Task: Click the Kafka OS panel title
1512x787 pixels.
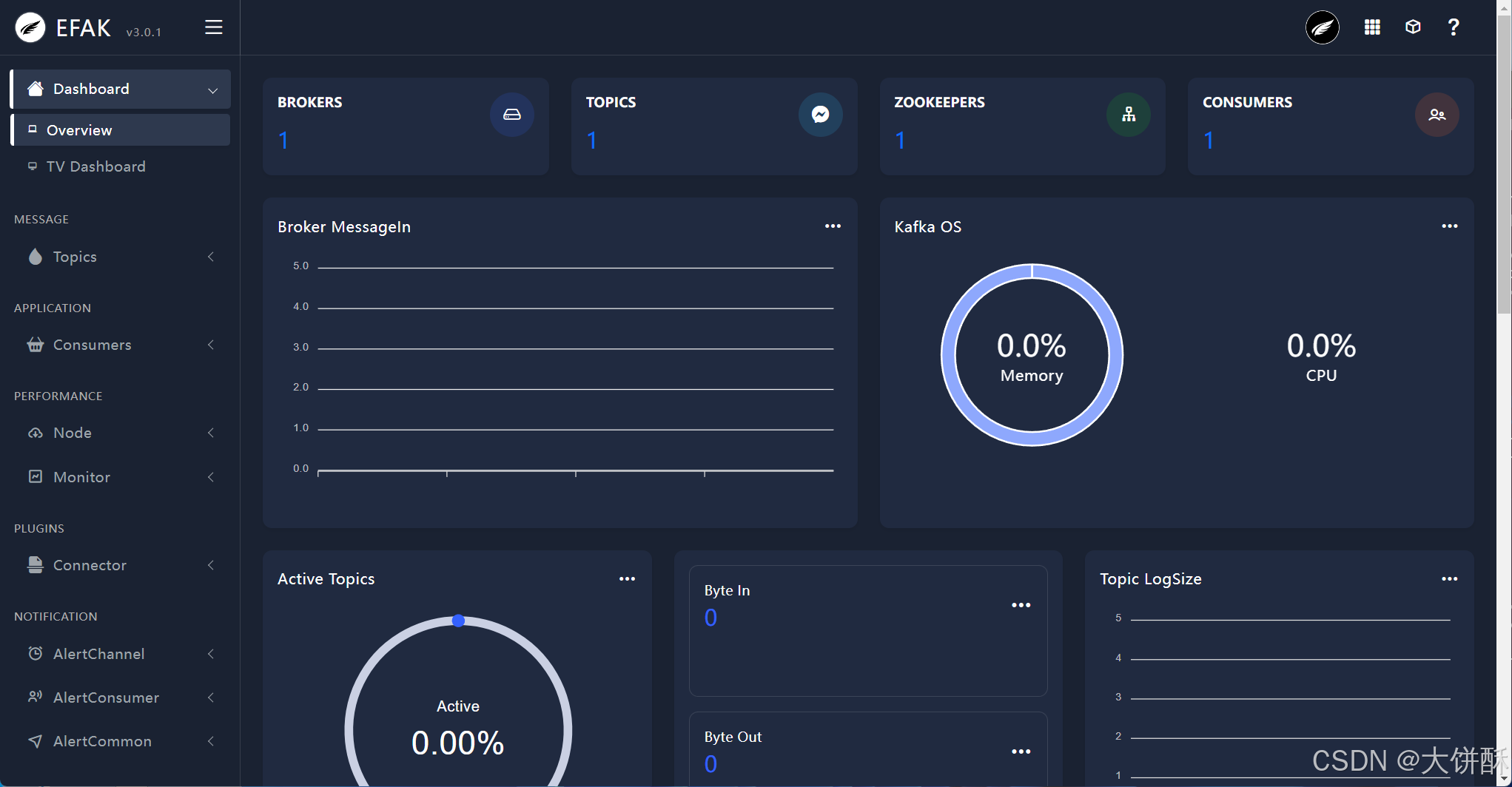Action: coord(928,227)
